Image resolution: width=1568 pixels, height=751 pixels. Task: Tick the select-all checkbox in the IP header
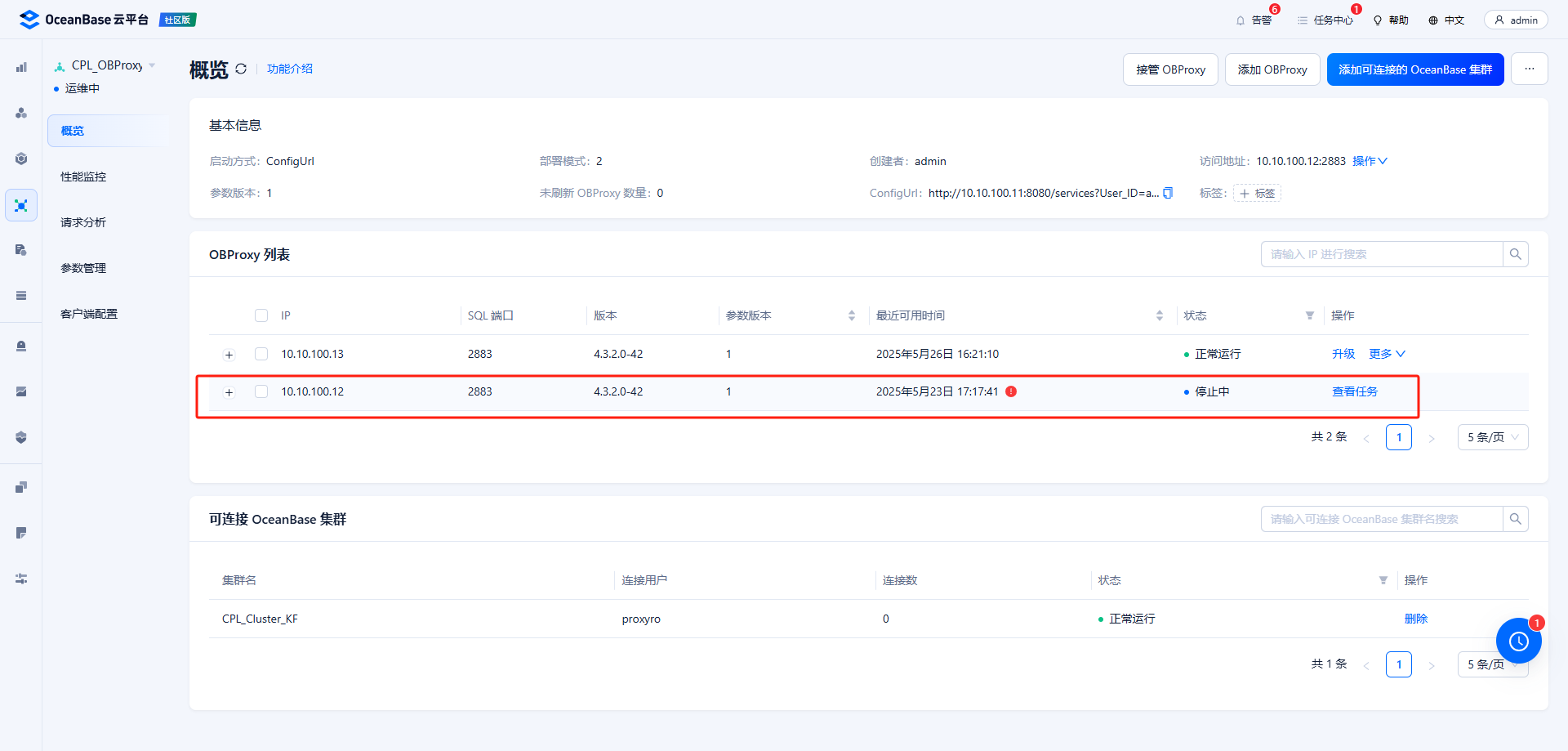pos(261,315)
